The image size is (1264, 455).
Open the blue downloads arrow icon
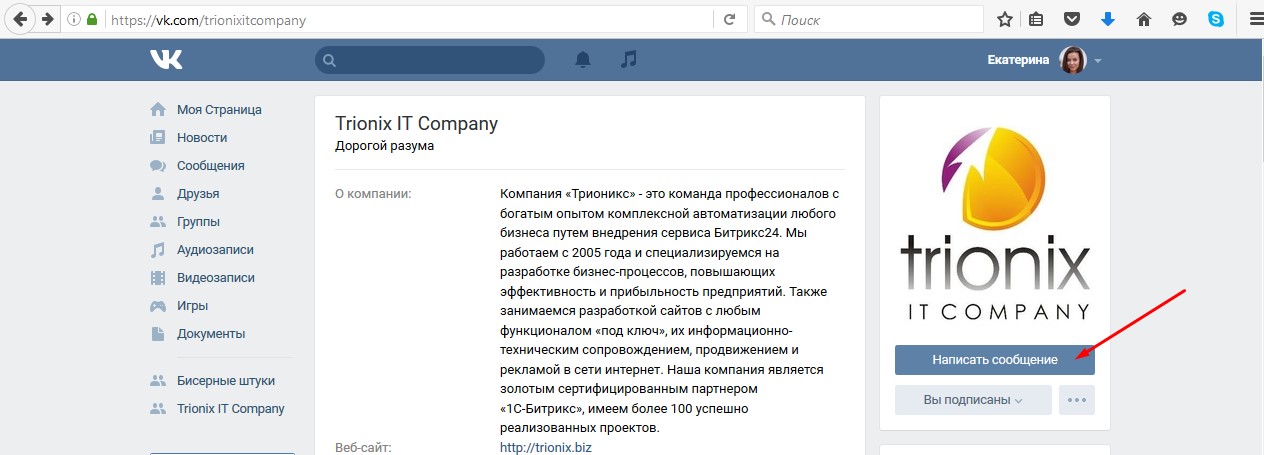click(1107, 19)
